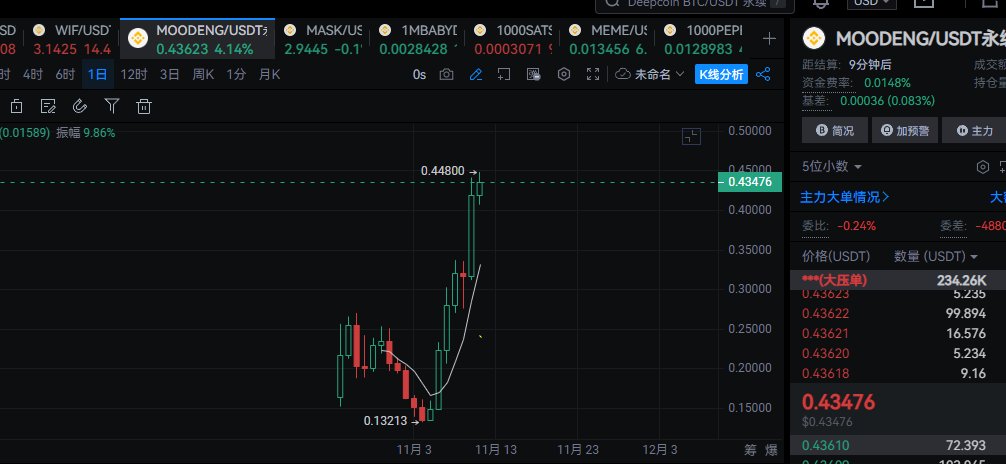Screen dimensions: 1006x464
Task: Open the 未命名 cloud layout dropdown
Action: [649, 74]
